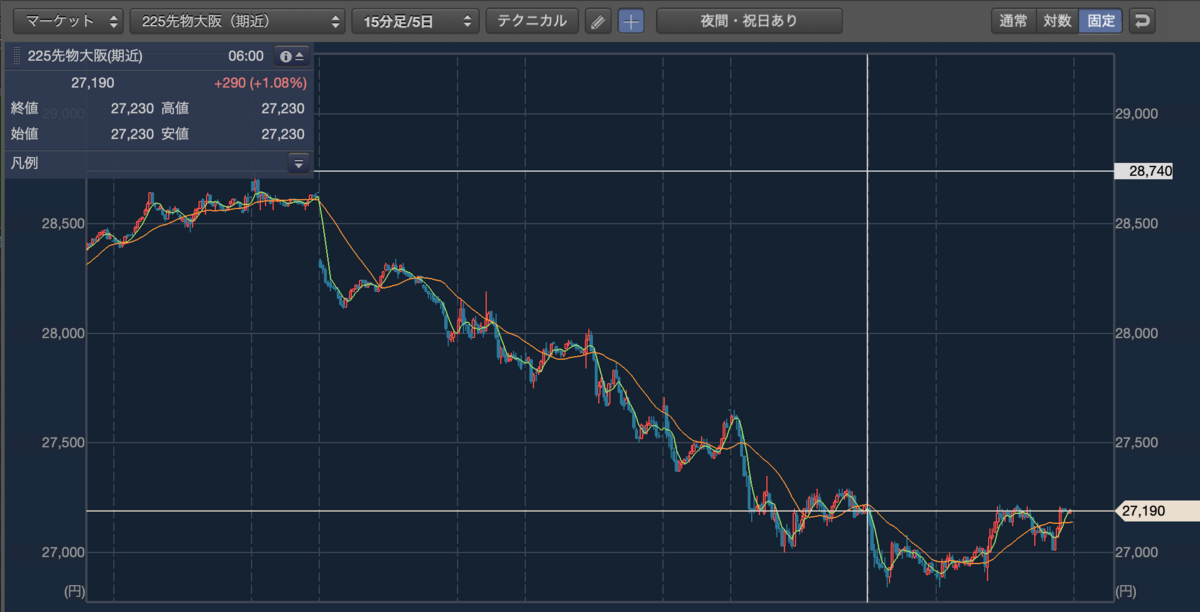This screenshot has height=612, width=1200.
Task: Click the +290 (+1.08%) change value
Action: [x=260, y=83]
